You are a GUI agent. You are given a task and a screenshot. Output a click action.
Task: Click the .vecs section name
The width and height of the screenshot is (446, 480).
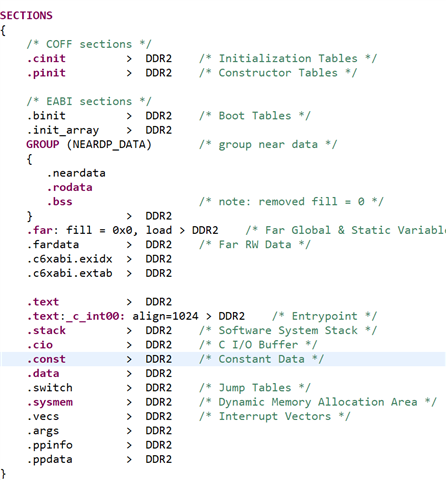click(43, 417)
